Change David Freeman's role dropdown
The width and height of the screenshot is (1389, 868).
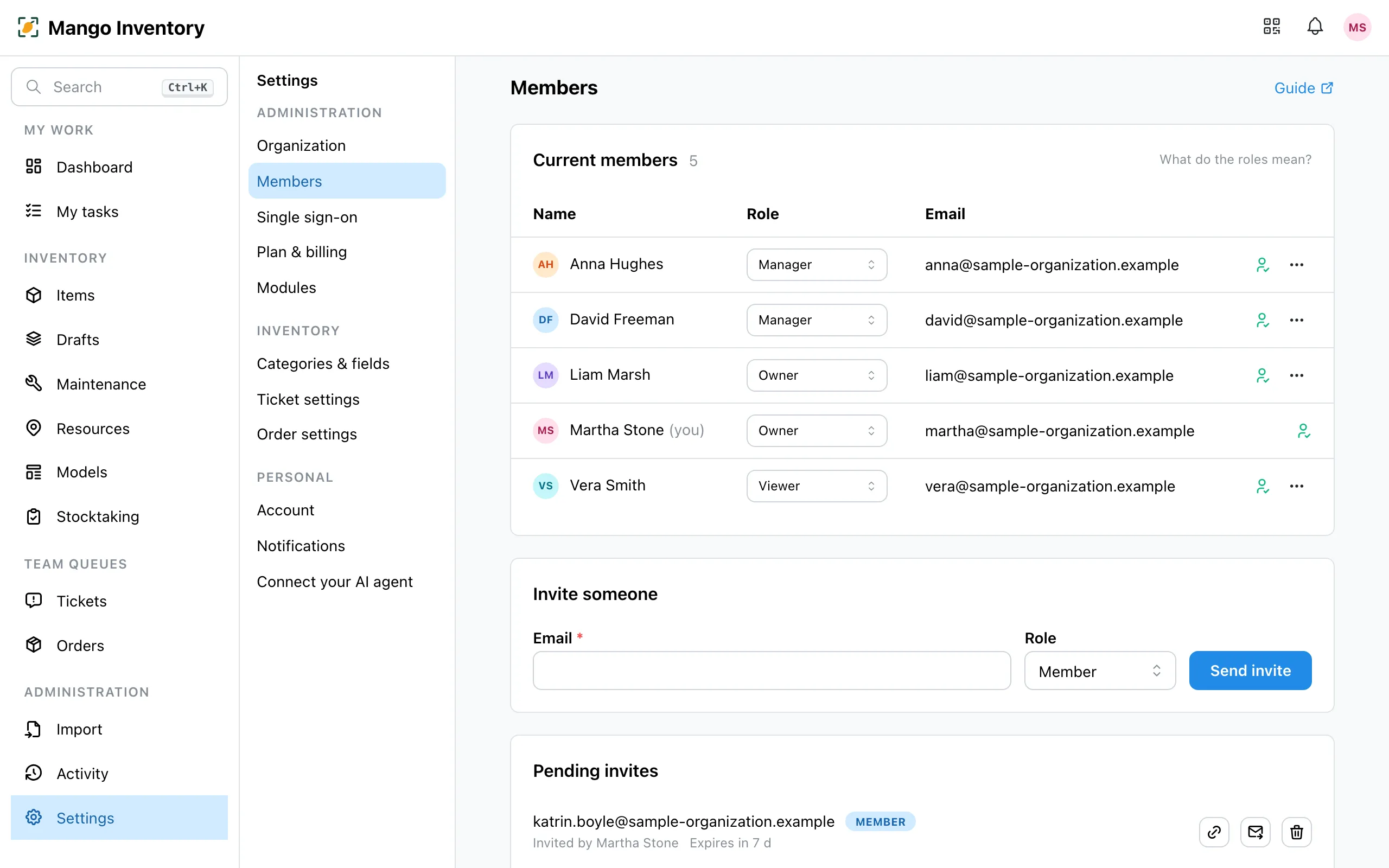[x=816, y=320]
